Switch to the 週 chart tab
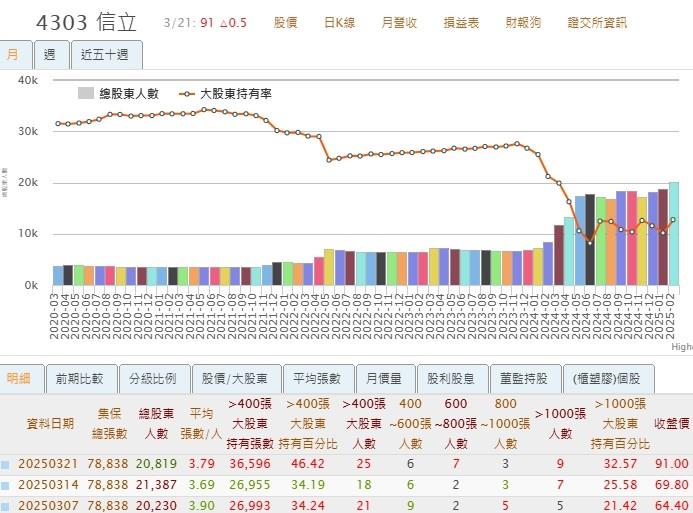Viewport: 693px width, 513px height. tap(52, 55)
